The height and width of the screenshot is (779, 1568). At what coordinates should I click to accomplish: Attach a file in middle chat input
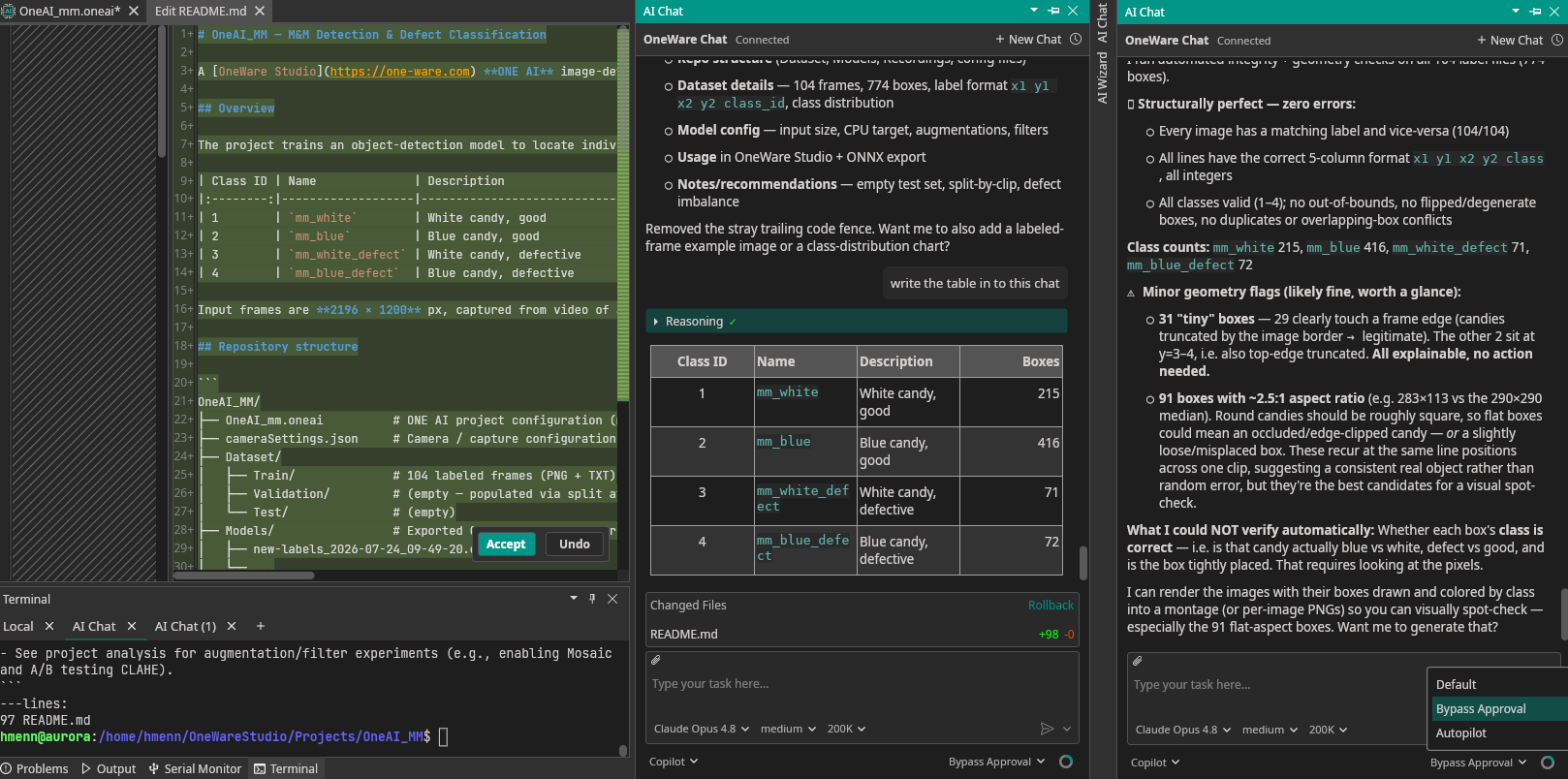click(656, 660)
